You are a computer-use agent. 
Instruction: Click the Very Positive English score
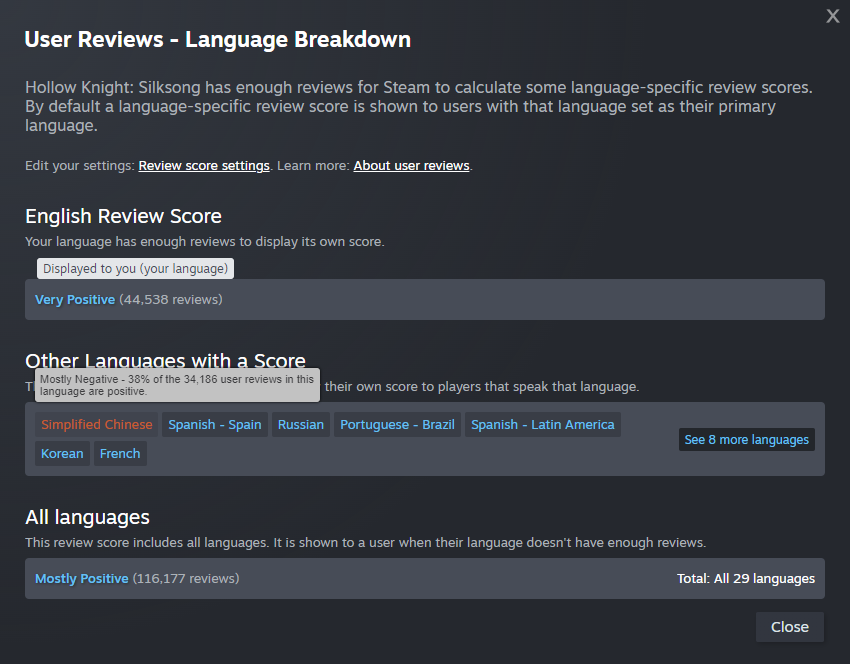pos(75,300)
